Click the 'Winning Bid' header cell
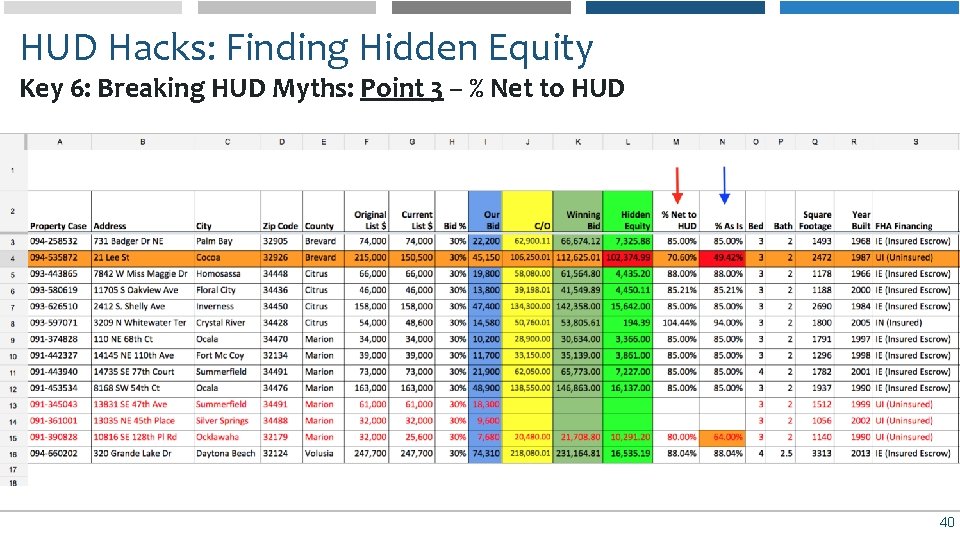This screenshot has width=960, height=540. [577, 212]
